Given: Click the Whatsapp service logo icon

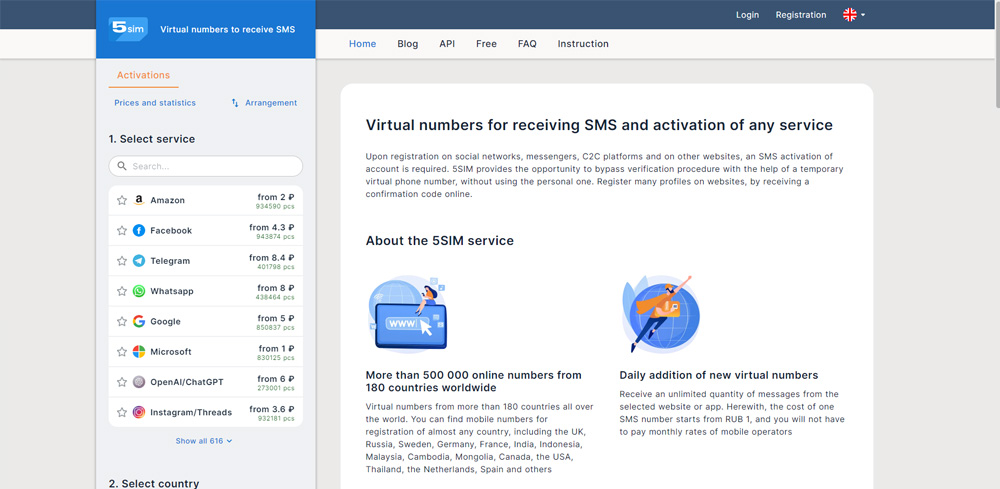Looking at the screenshot, I should [139, 291].
